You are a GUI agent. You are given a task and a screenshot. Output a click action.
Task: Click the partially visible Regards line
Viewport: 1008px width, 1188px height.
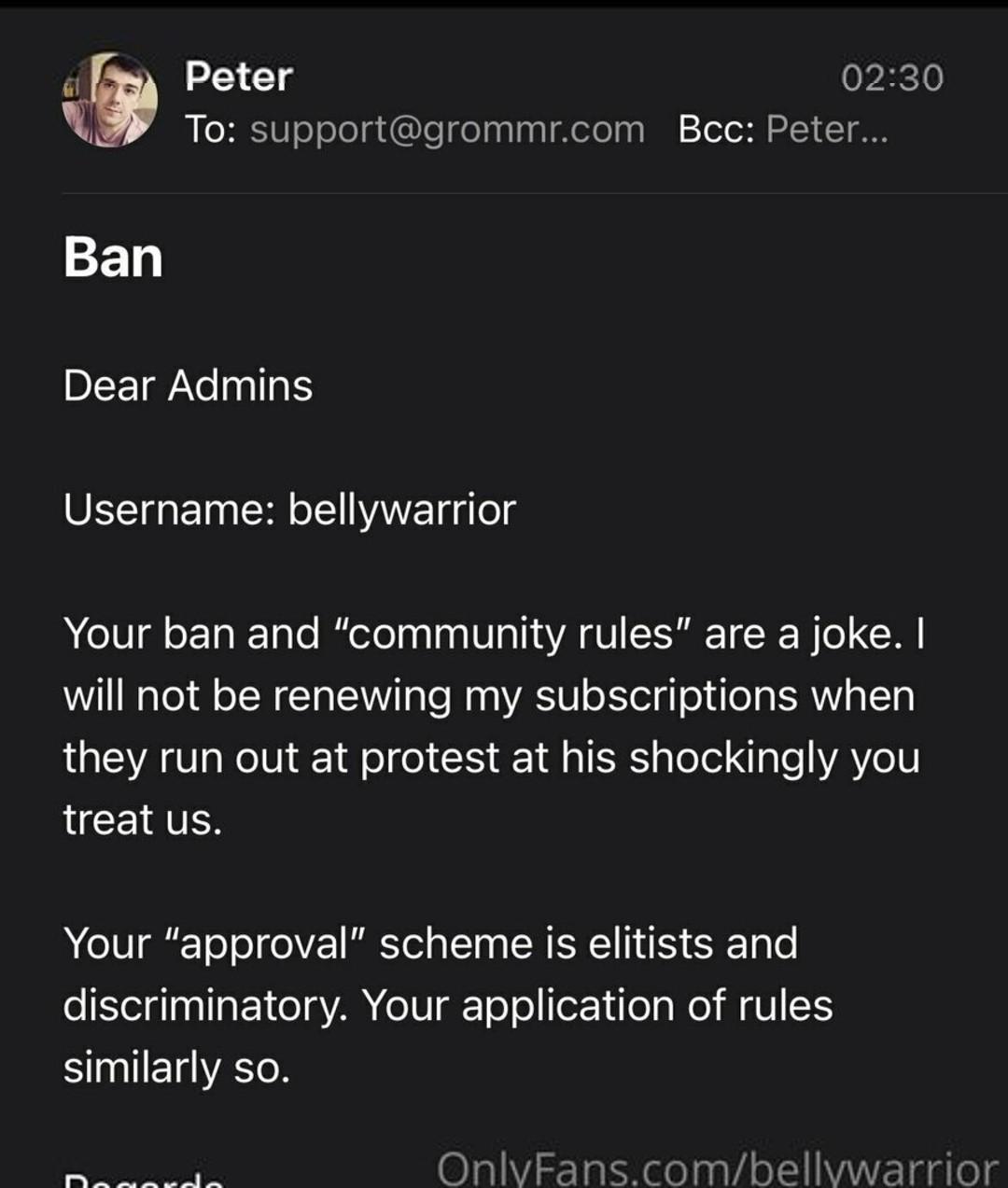[143, 1180]
